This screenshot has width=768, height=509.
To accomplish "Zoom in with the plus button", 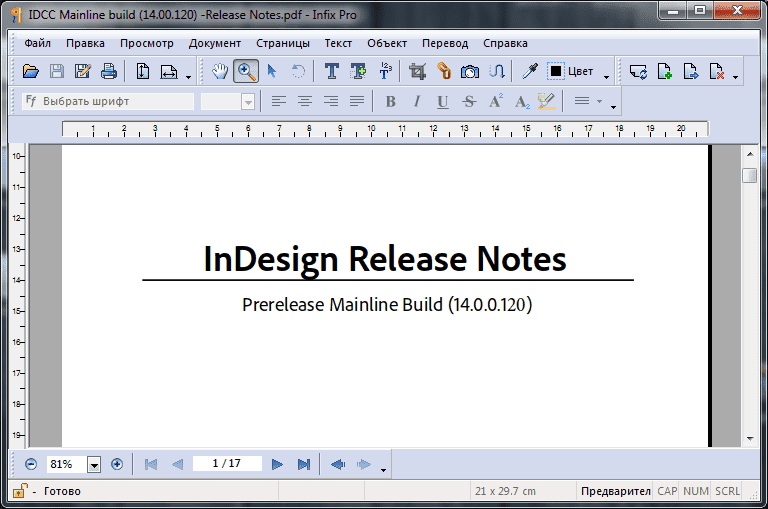I will [x=117, y=464].
